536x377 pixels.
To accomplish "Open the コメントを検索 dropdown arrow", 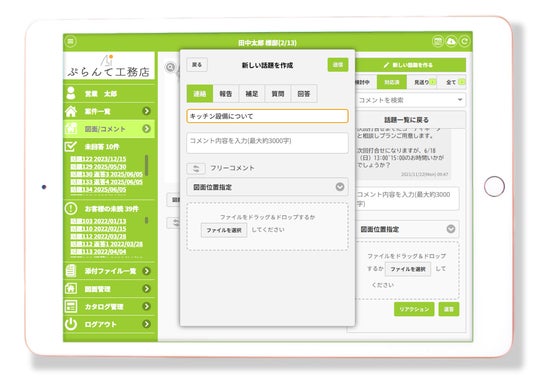I will (x=460, y=100).
